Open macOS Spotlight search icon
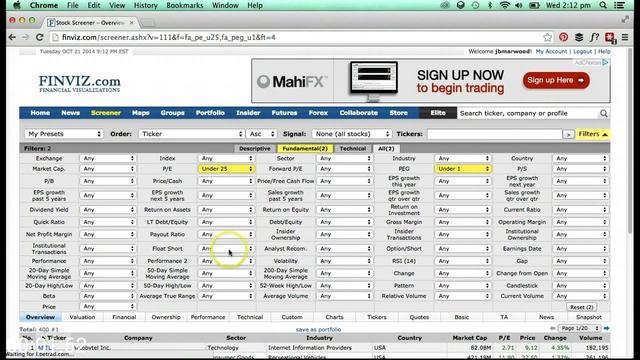Image resolution: width=640 pixels, height=360 pixels. 603,5
